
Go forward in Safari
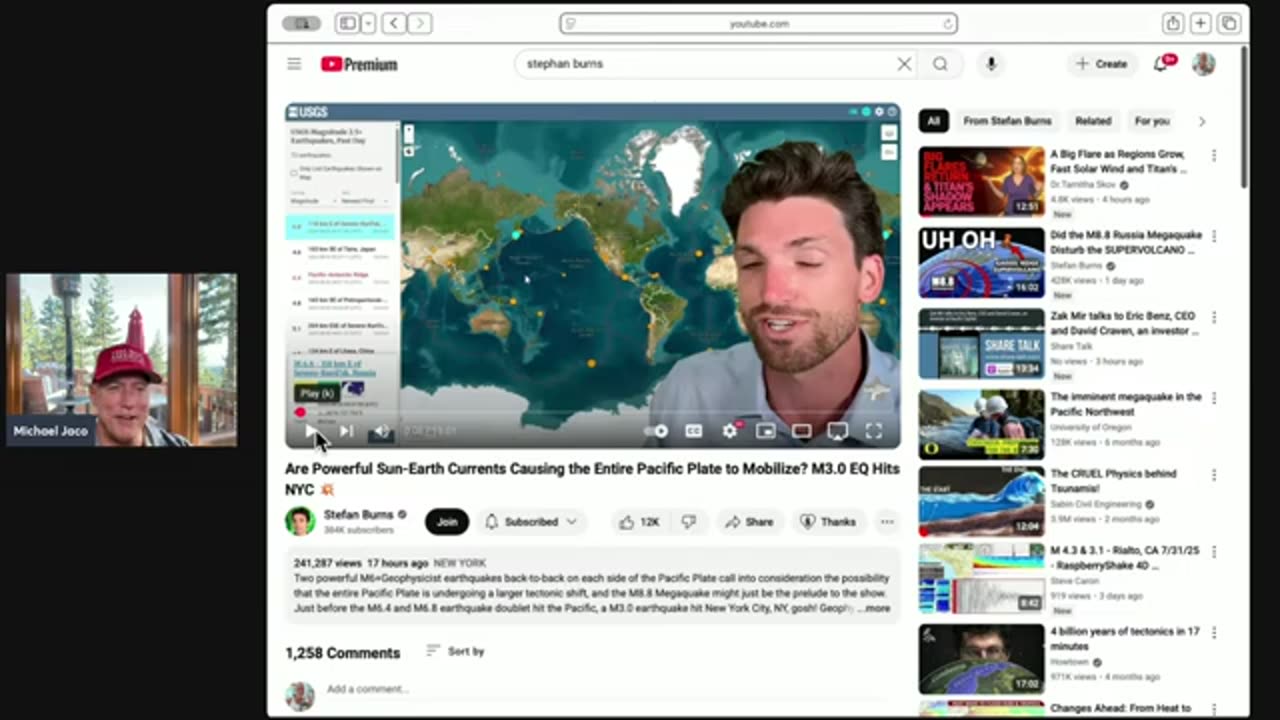[419, 23]
